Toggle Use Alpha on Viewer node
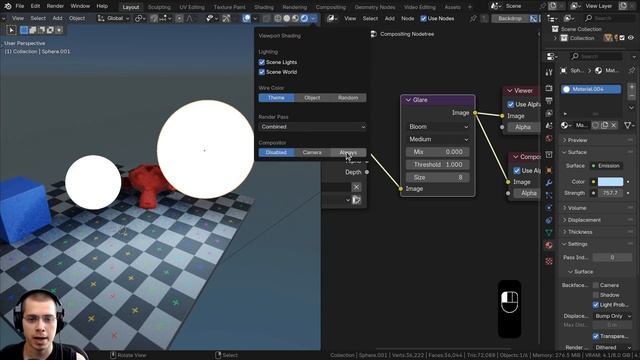The height and width of the screenshot is (360, 640). pyautogui.click(x=511, y=104)
